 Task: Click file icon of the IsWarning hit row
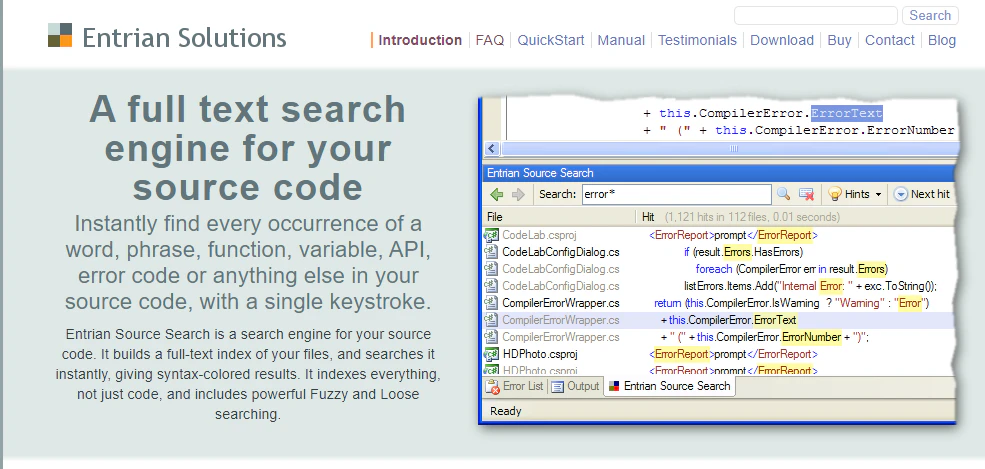pos(491,303)
